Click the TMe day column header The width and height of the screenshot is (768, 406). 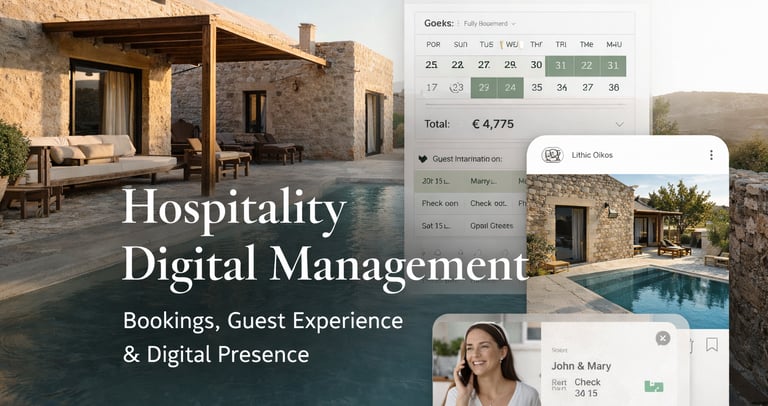(586, 45)
